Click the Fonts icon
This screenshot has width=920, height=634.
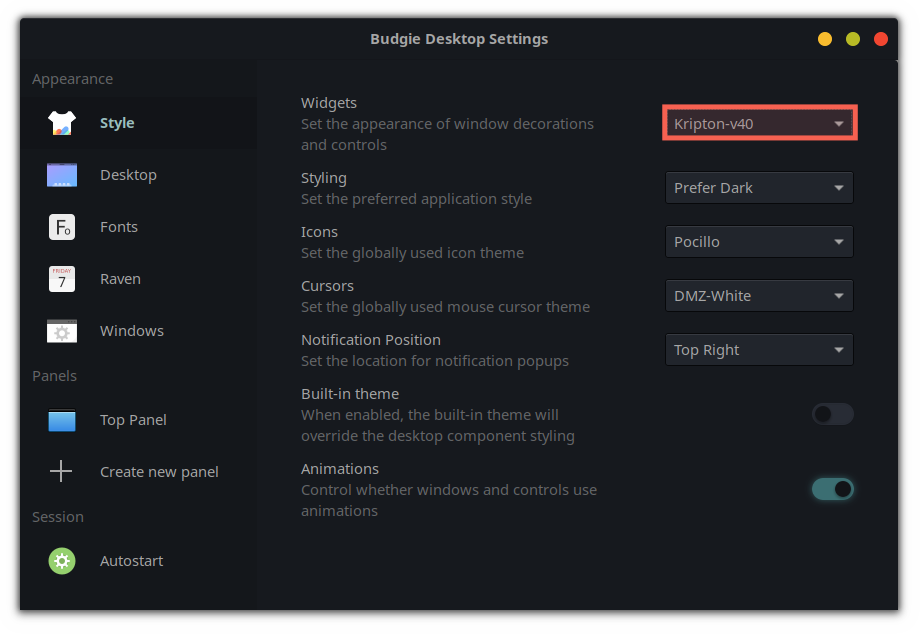coord(62,227)
